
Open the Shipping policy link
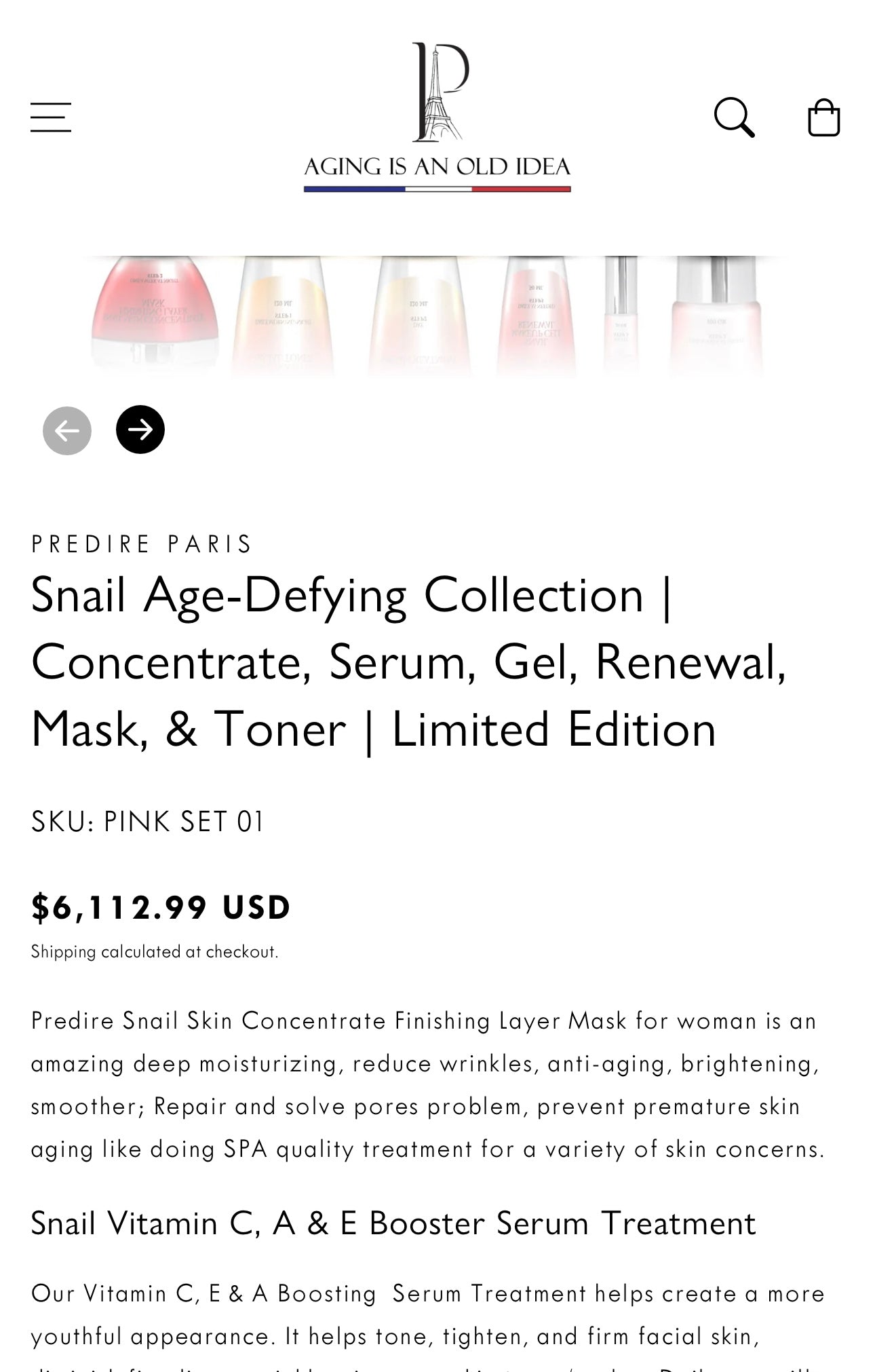63,952
